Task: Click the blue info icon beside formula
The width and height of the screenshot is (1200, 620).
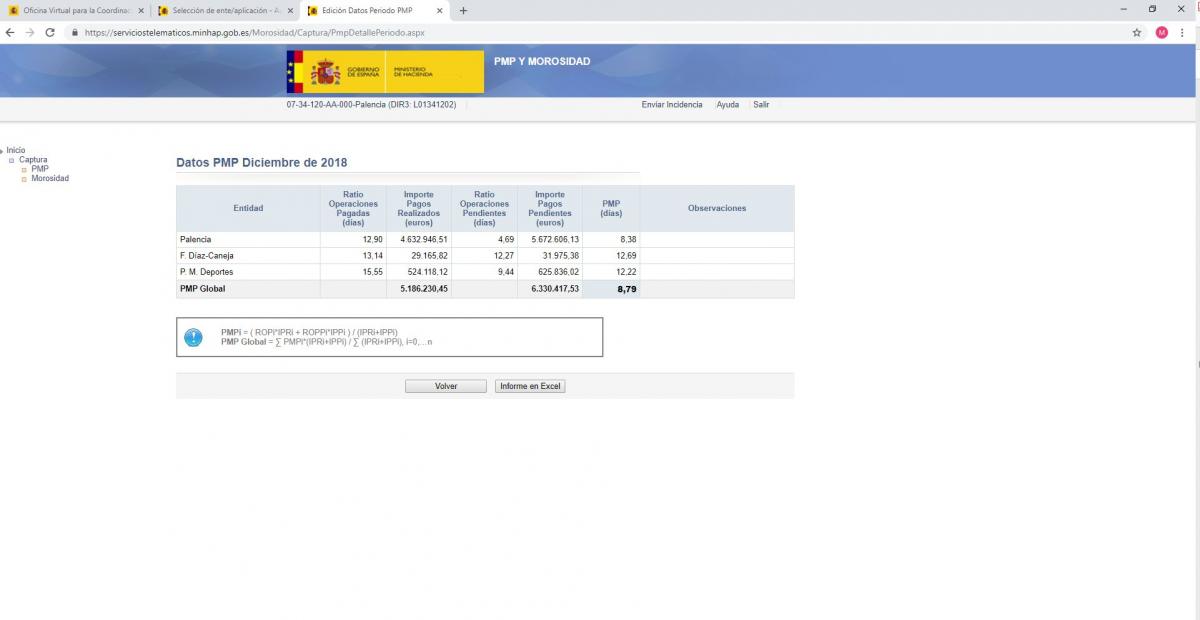Action: pyautogui.click(x=194, y=337)
